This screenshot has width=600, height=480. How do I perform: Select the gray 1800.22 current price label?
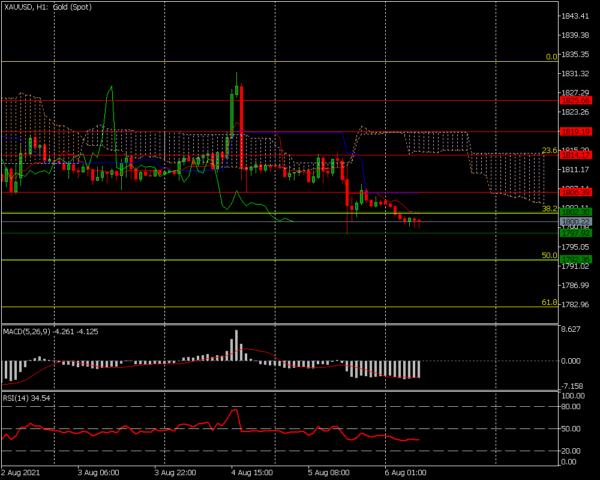click(576, 222)
